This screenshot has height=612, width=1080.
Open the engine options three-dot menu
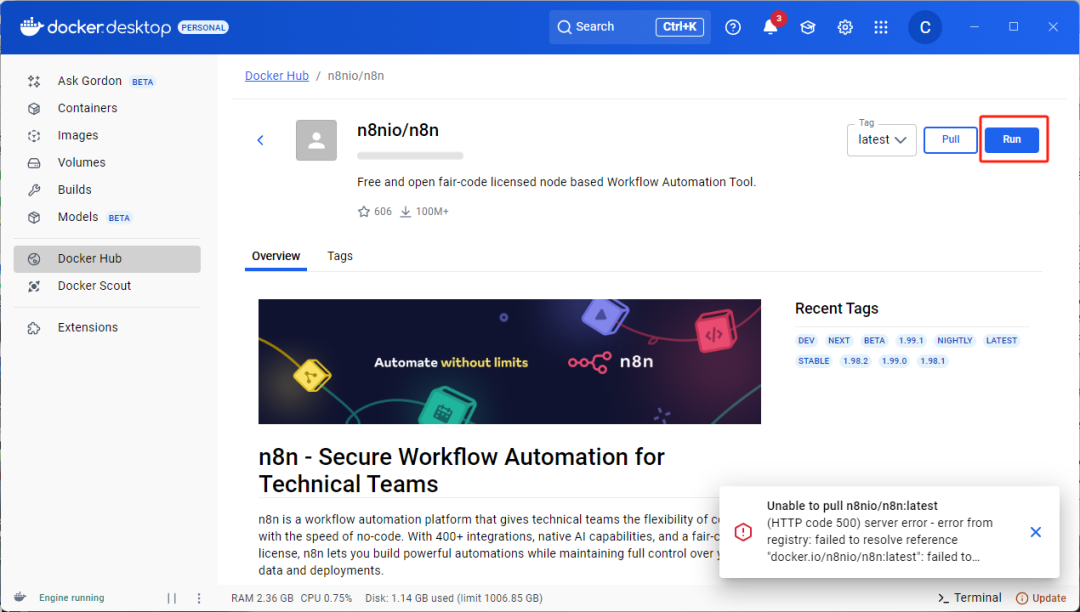(199, 598)
